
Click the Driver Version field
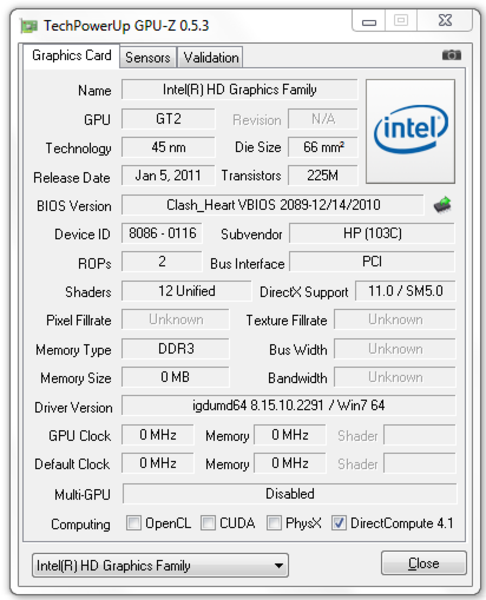[x=289, y=405]
